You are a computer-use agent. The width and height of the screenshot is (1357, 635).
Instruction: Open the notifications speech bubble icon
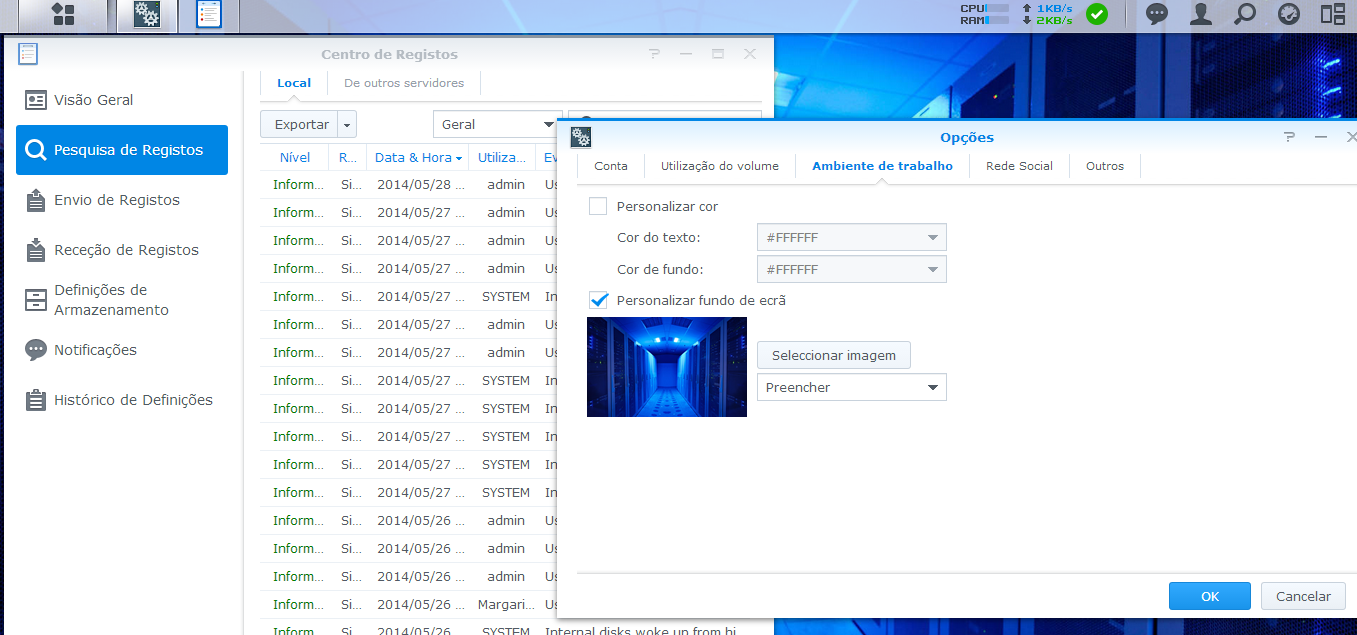point(1157,14)
